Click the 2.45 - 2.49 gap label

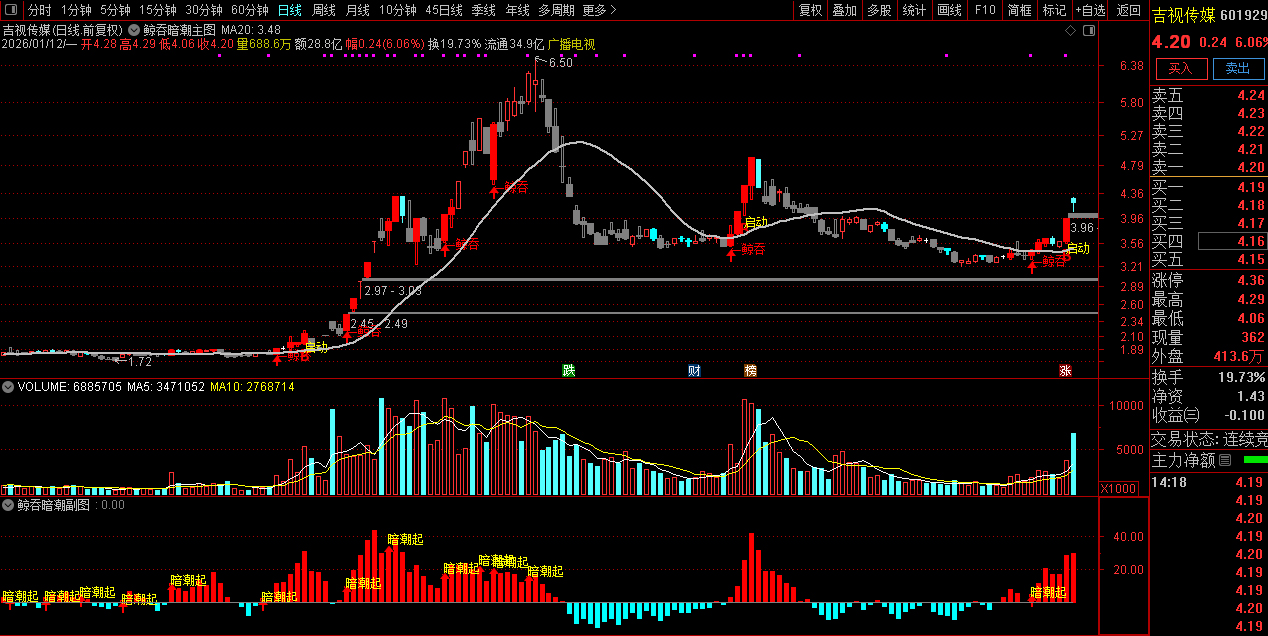(379, 323)
